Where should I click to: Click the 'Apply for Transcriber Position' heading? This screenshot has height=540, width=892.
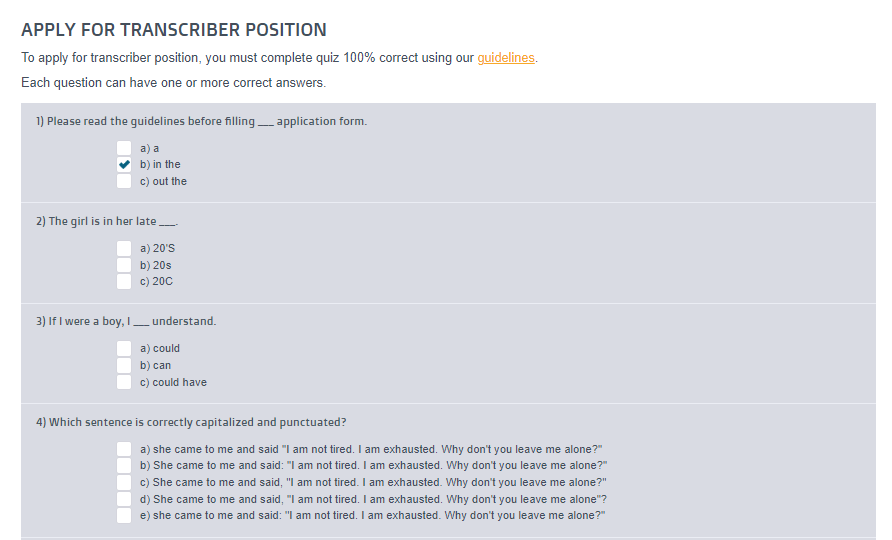coord(174,31)
